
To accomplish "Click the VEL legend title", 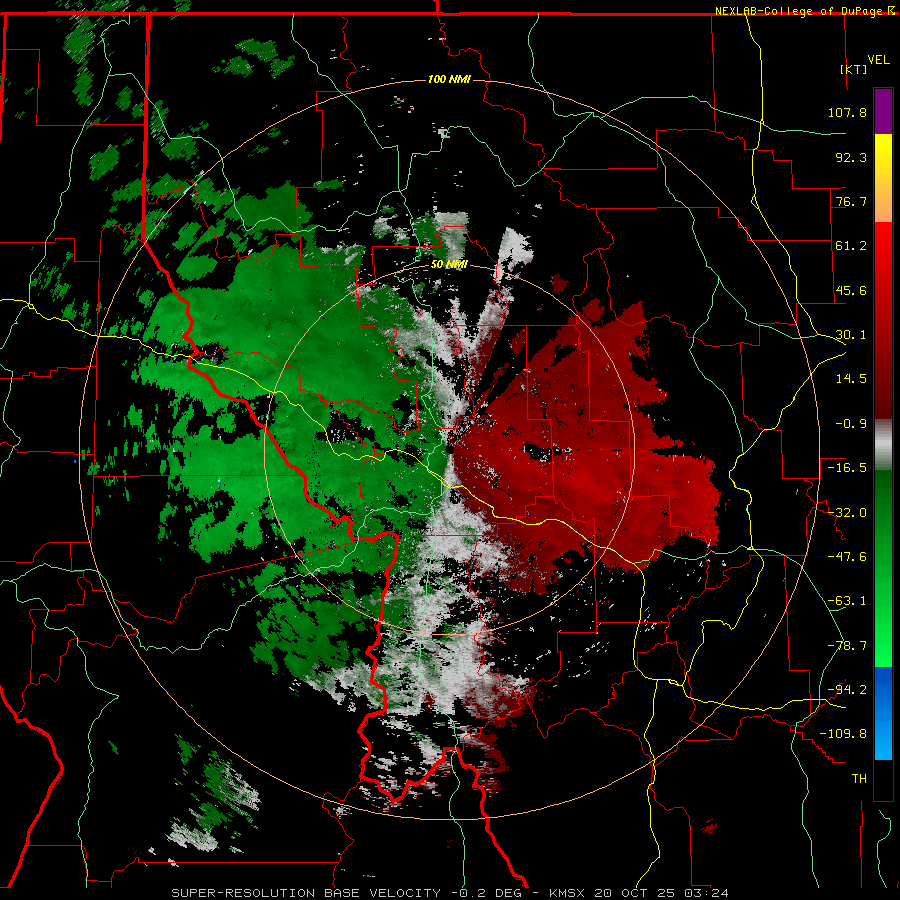I will (878, 60).
